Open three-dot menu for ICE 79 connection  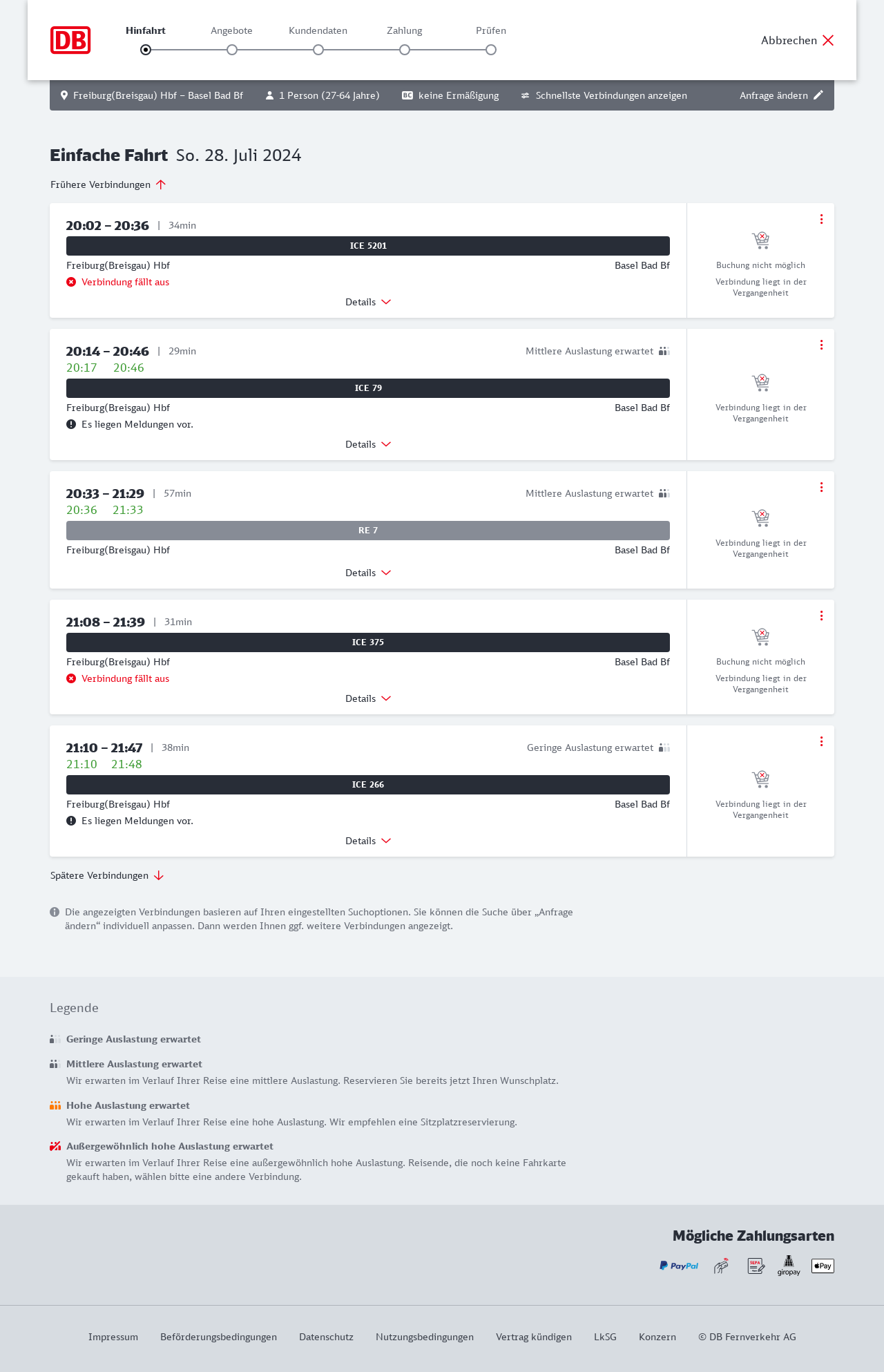tap(821, 345)
